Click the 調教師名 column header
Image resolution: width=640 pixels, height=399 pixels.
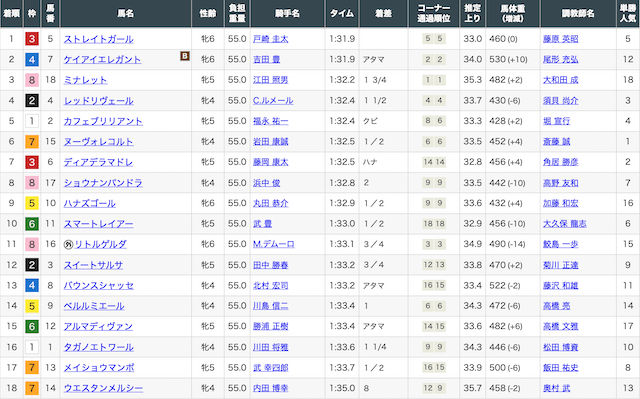[x=578, y=13]
